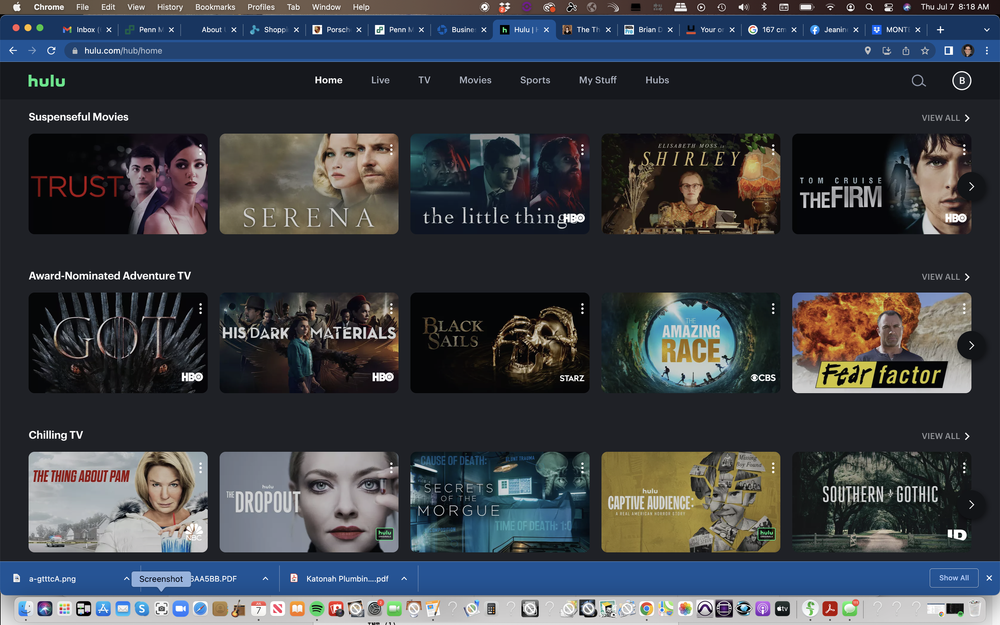Open the Serena movie thumbnail
Image resolution: width=1000 pixels, height=625 pixels.
309,184
